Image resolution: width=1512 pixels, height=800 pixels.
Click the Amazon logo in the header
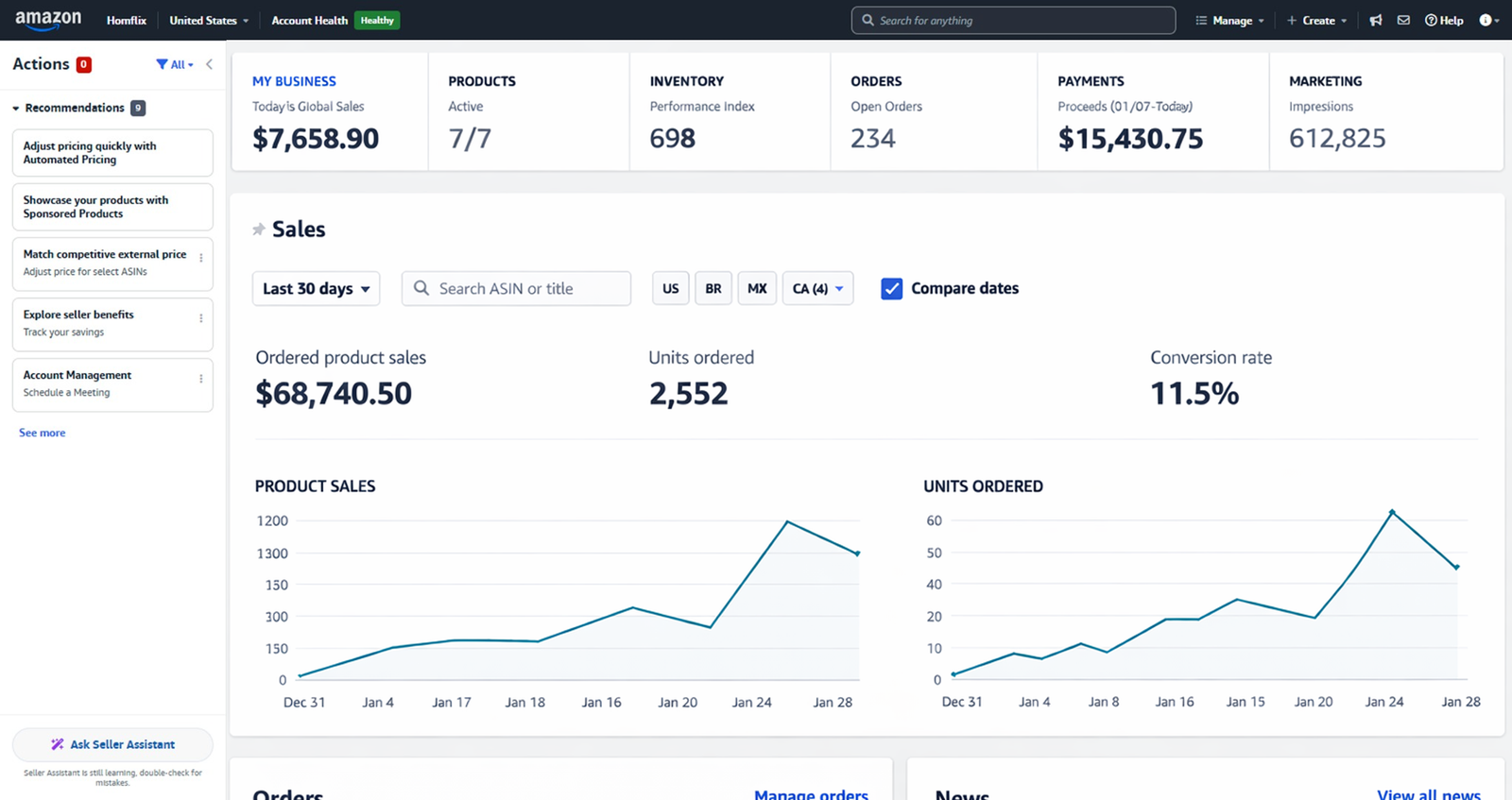coord(48,20)
